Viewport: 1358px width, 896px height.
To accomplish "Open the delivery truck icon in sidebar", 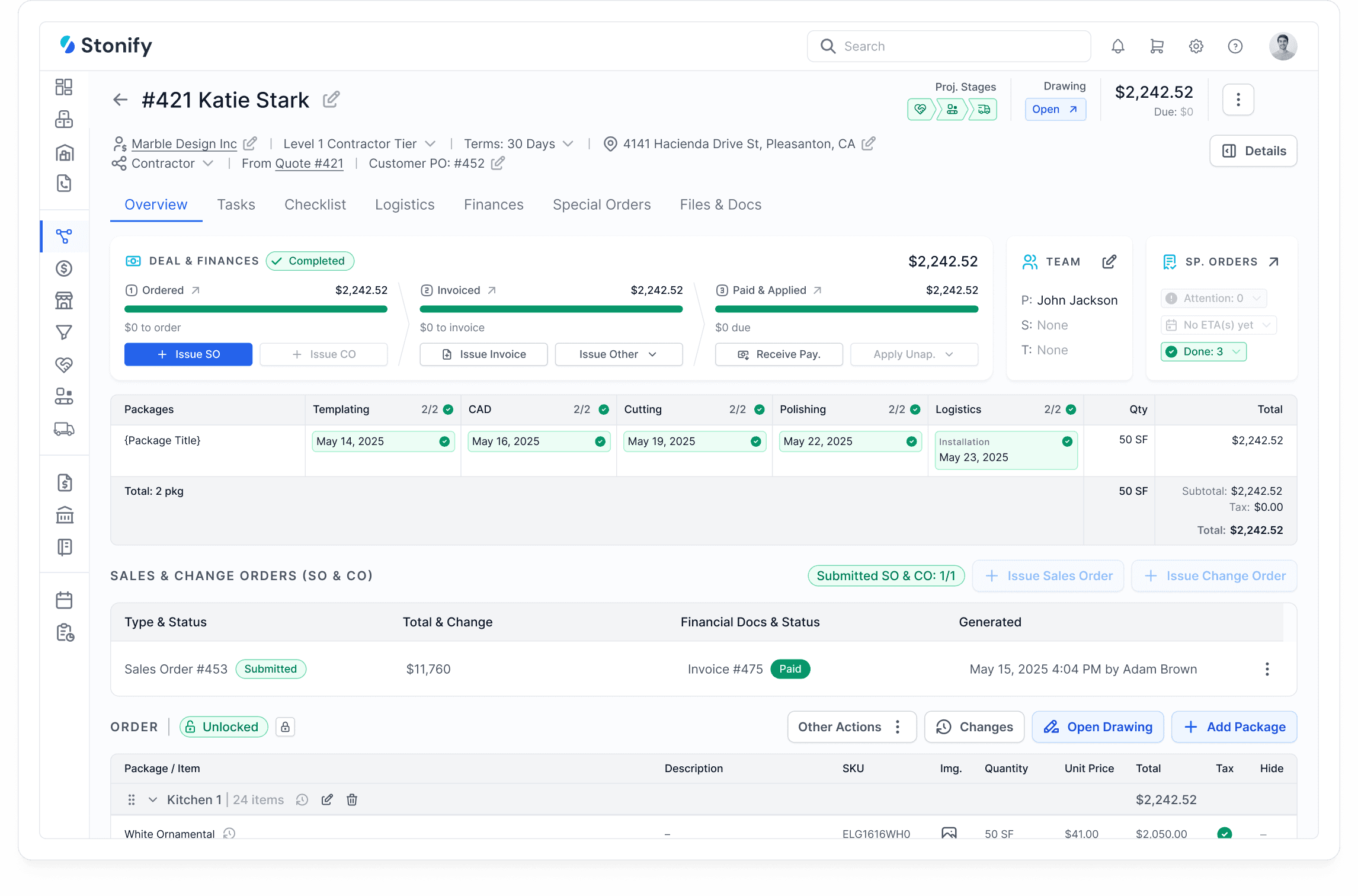I will point(64,428).
